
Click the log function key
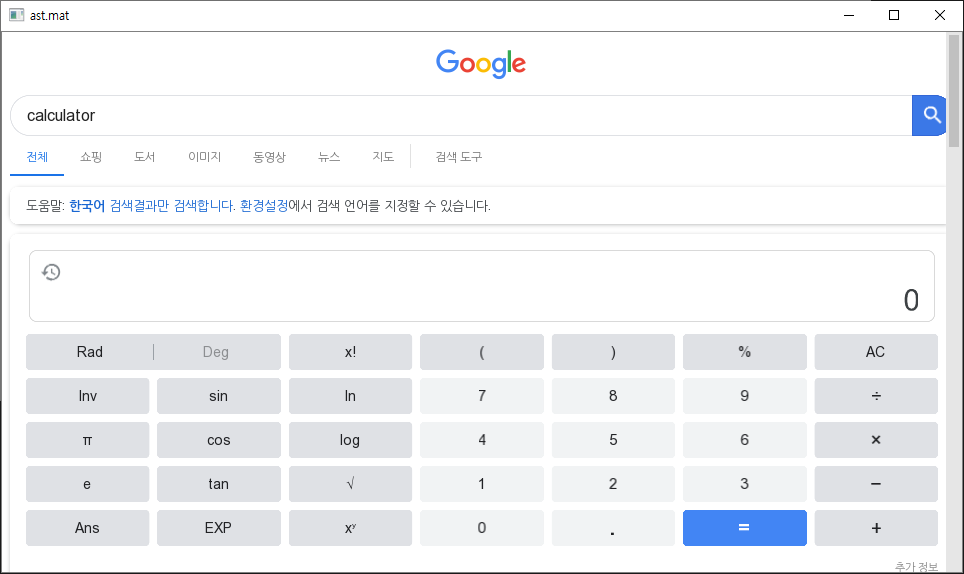pyautogui.click(x=350, y=440)
